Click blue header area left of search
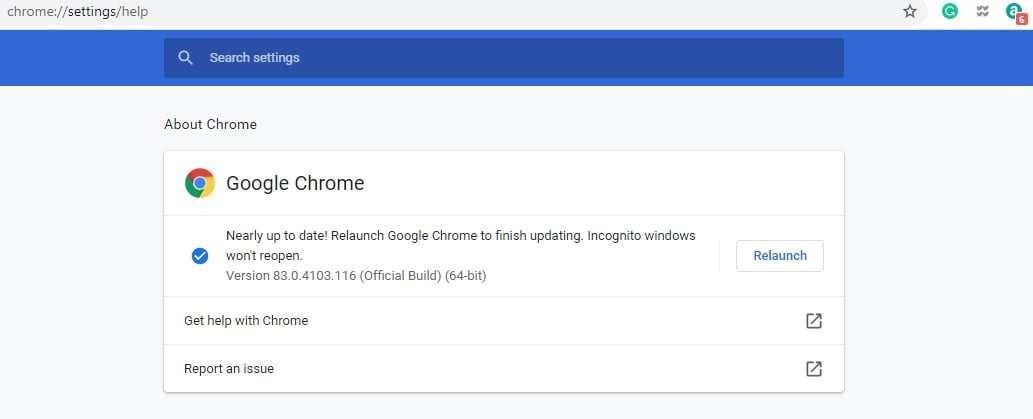 tap(80, 58)
